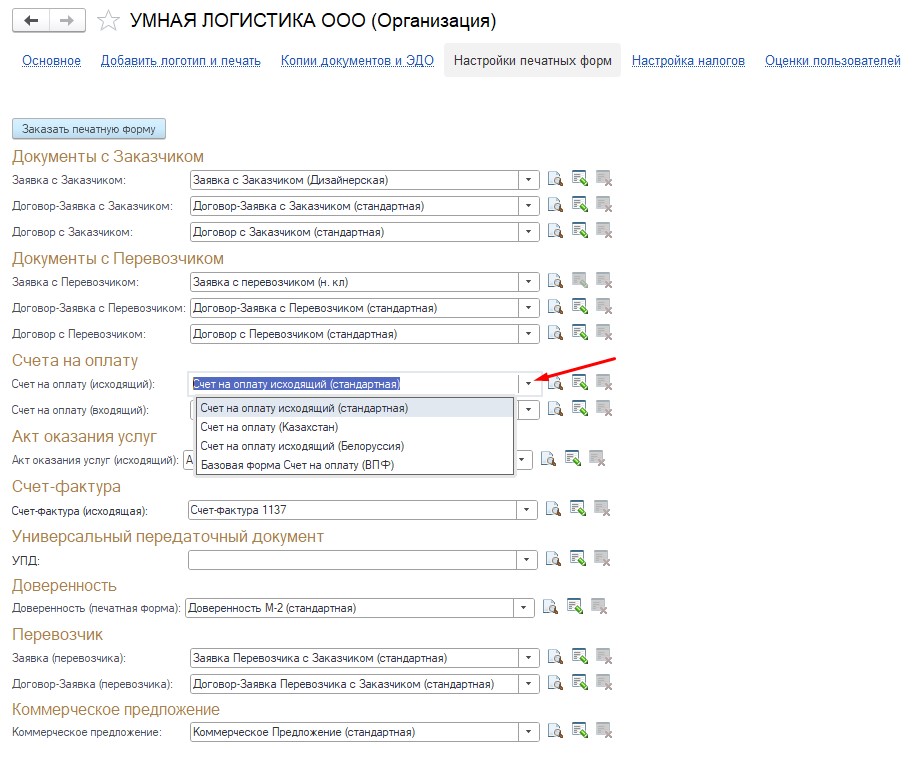Expand the УПД dropdown
This screenshot has width=921, height=759.
526,560
